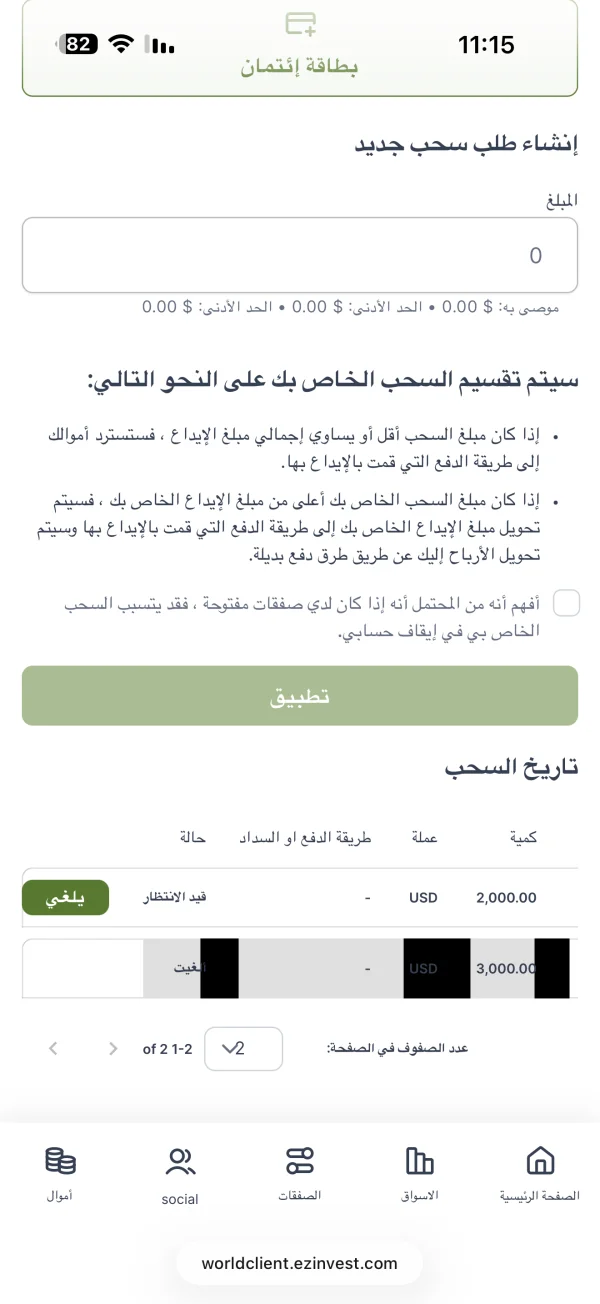Click the حالة status column header

tap(192, 838)
